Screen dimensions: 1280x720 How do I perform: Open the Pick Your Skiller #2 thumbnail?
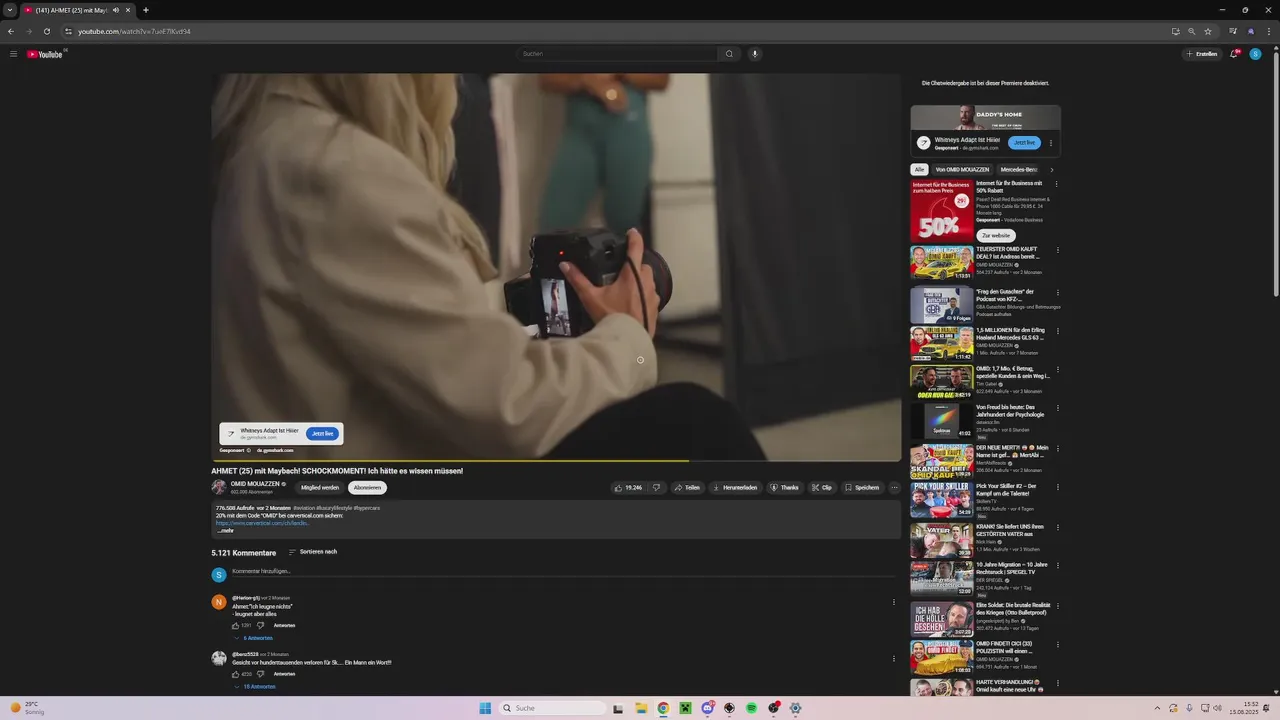point(942,500)
